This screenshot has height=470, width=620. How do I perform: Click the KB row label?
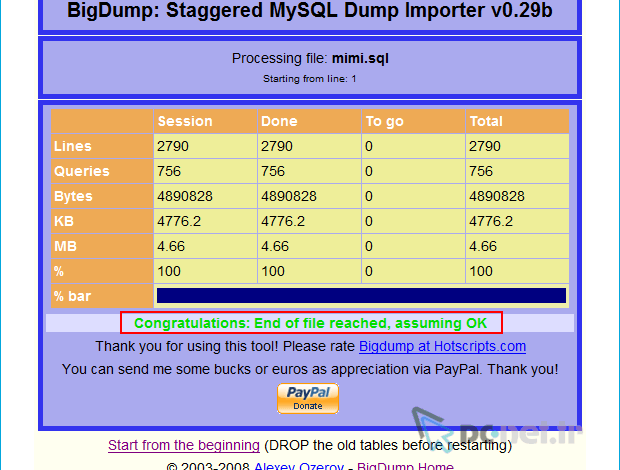(64, 221)
